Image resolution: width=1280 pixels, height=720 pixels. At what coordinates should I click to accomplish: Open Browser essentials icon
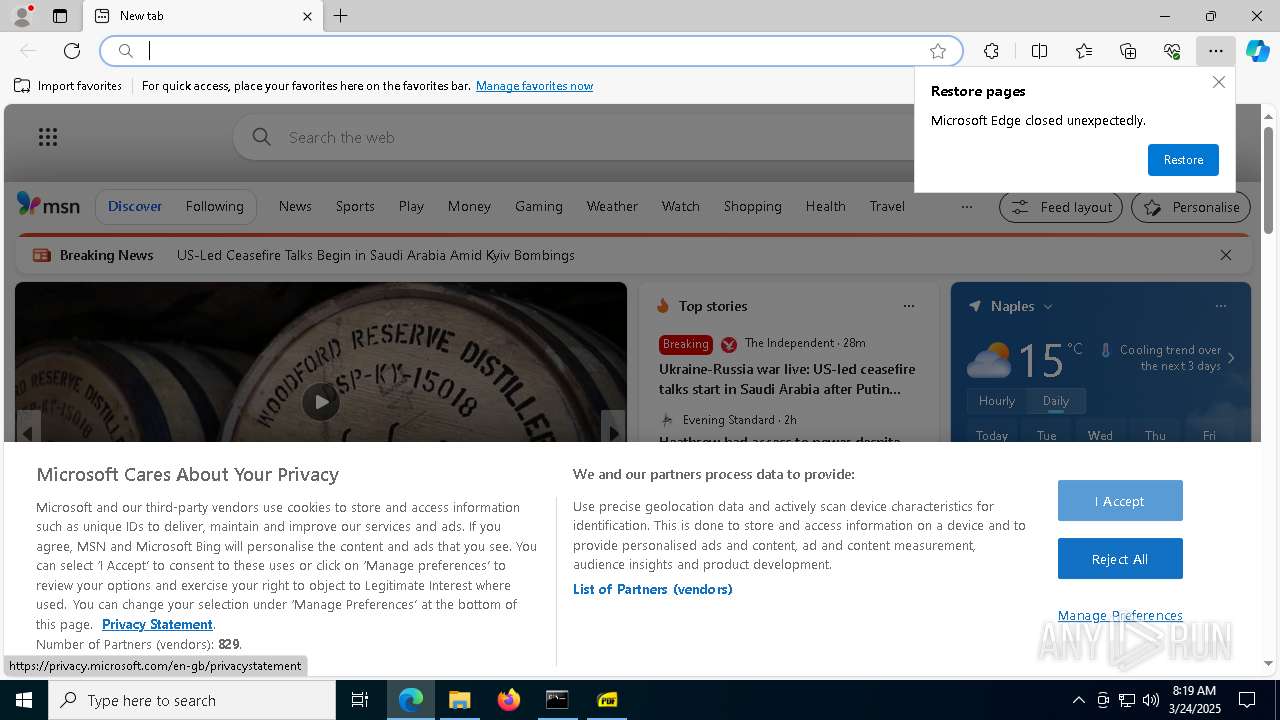tap(1172, 51)
